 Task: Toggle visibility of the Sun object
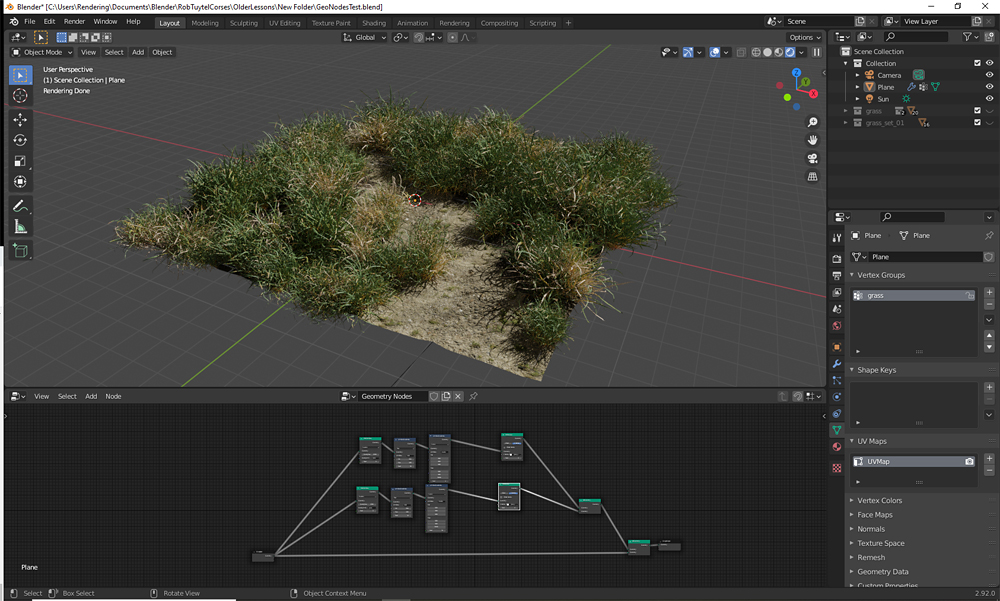[989, 98]
